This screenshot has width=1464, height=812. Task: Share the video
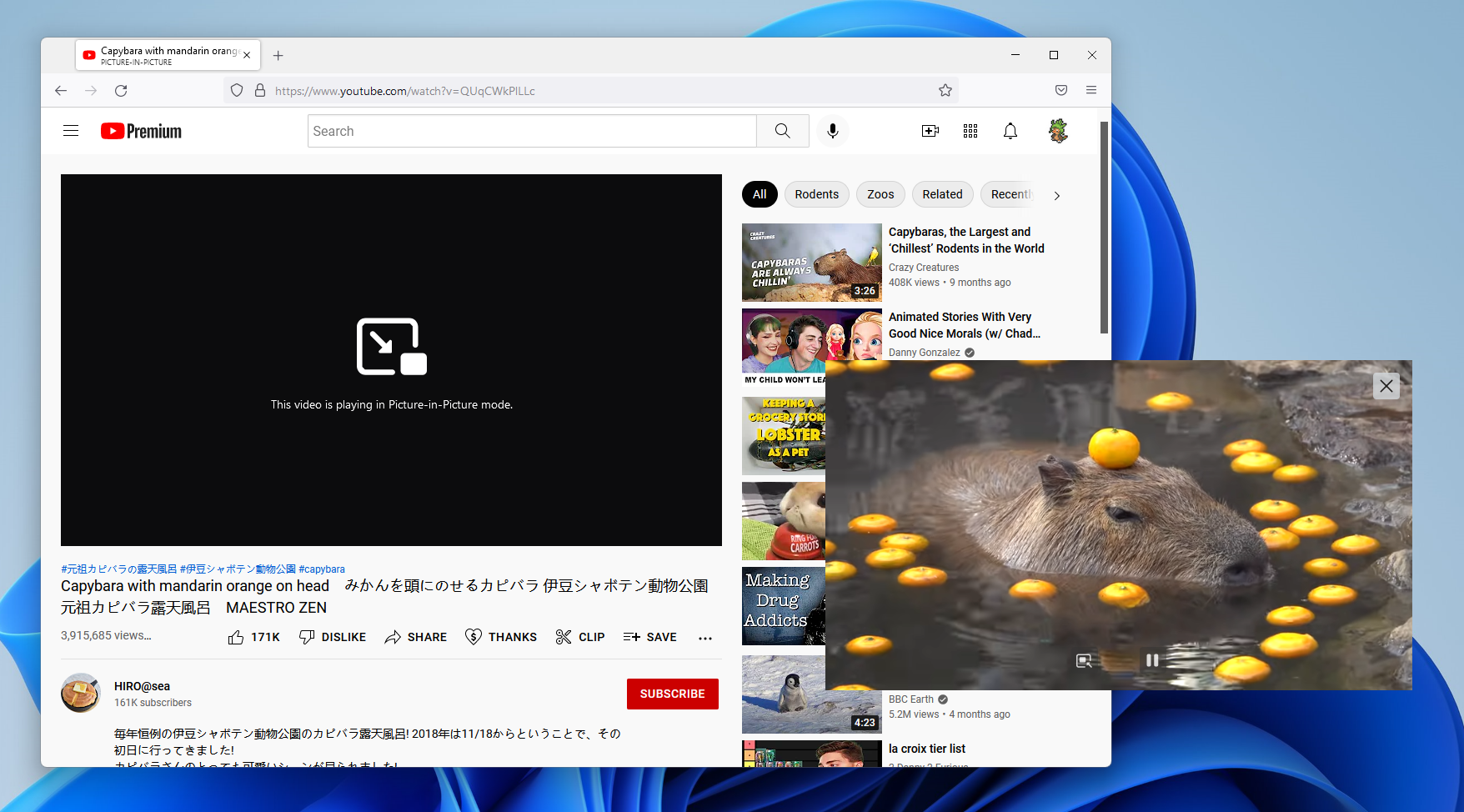tap(415, 637)
